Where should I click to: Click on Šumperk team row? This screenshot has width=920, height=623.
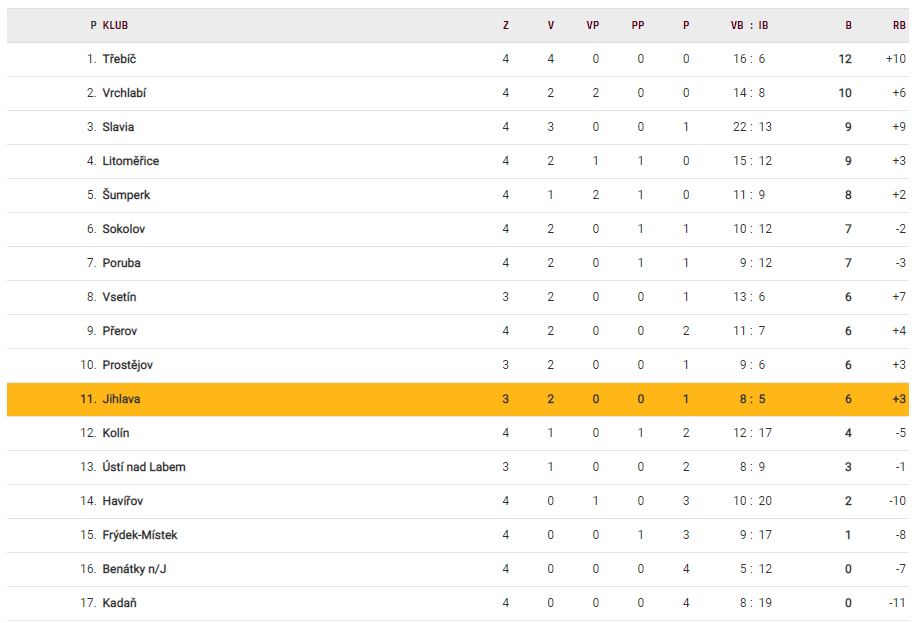click(126, 195)
